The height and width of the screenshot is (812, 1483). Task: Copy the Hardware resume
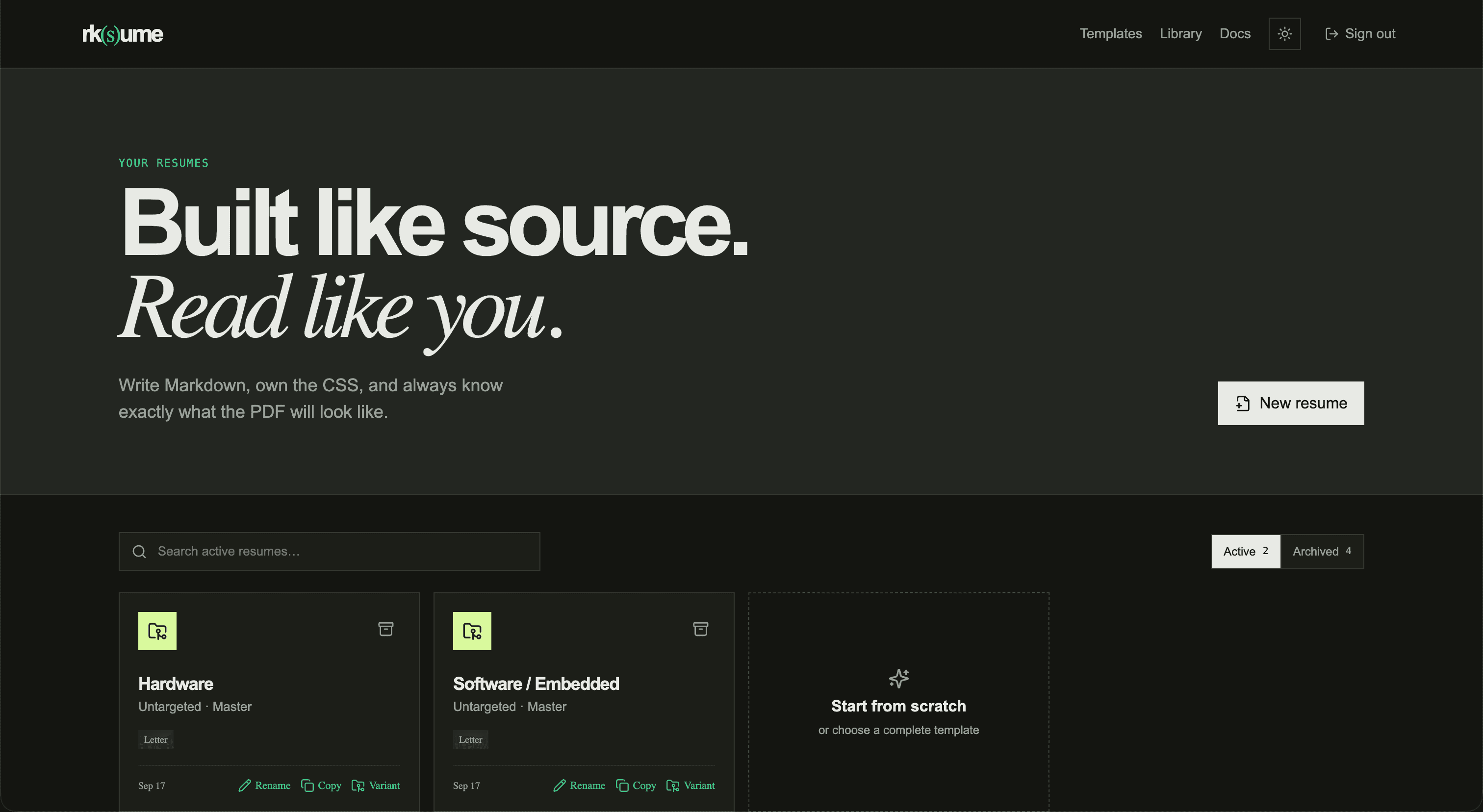point(321,786)
